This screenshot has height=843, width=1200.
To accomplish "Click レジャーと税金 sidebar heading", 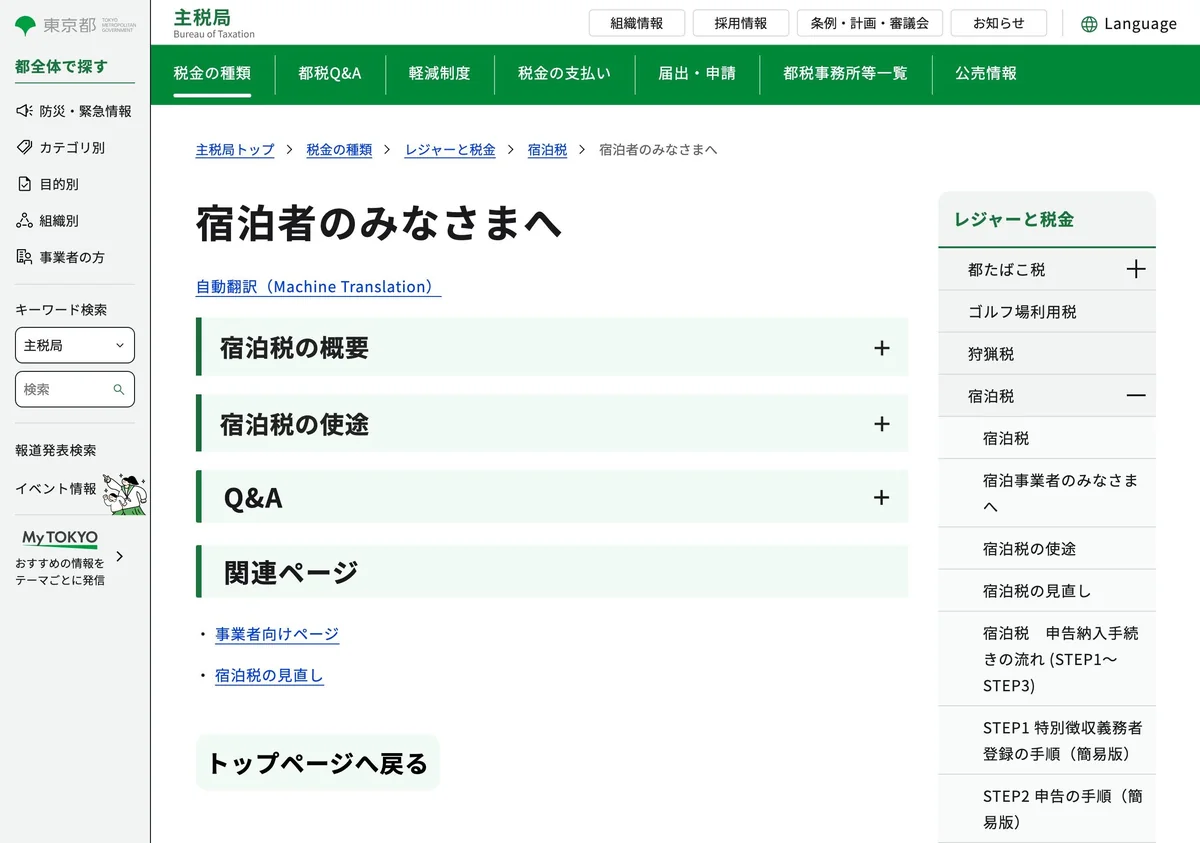I will click(x=1014, y=220).
